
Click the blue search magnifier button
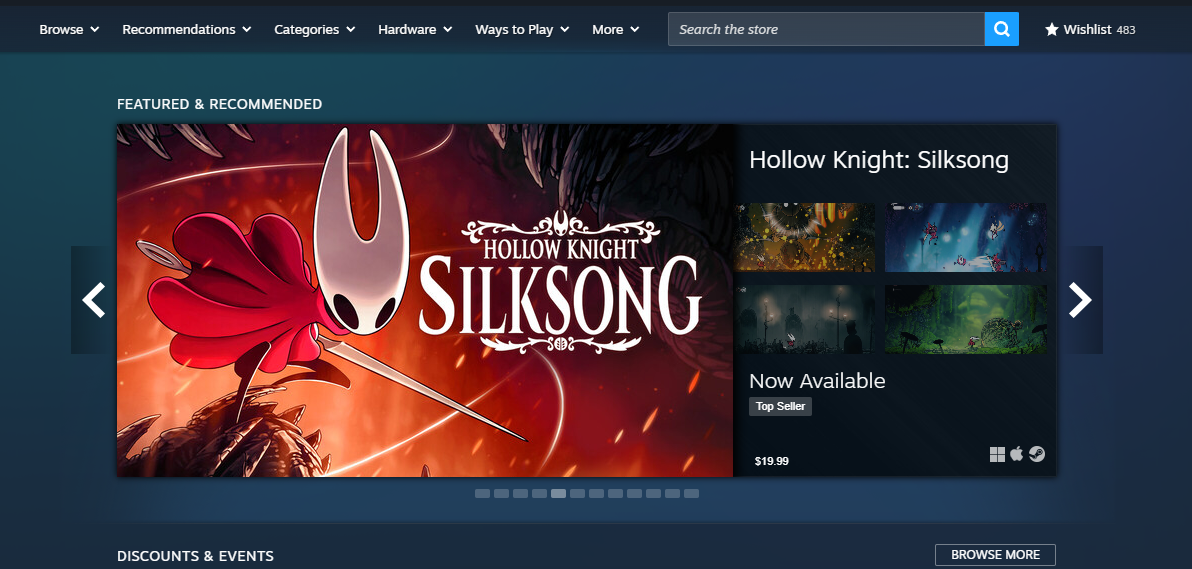coord(1001,30)
